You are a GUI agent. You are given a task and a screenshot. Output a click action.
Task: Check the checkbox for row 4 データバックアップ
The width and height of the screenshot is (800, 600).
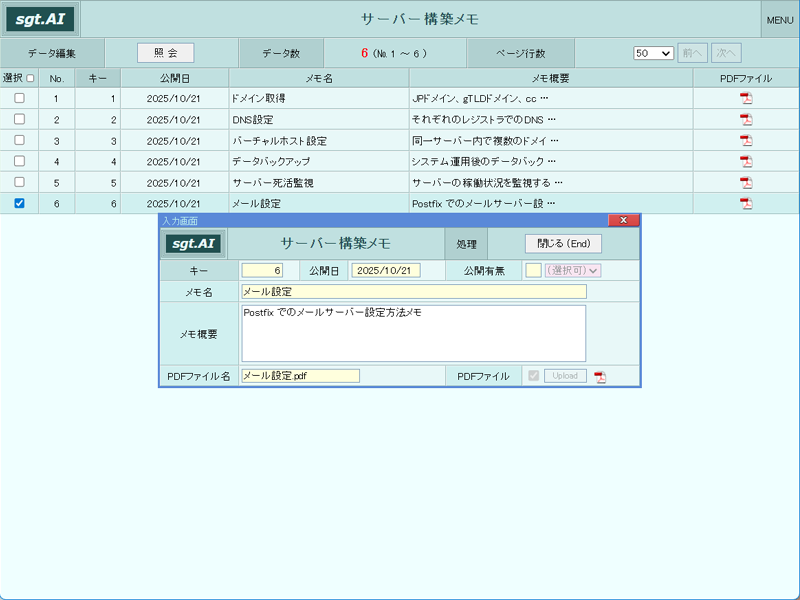19,161
